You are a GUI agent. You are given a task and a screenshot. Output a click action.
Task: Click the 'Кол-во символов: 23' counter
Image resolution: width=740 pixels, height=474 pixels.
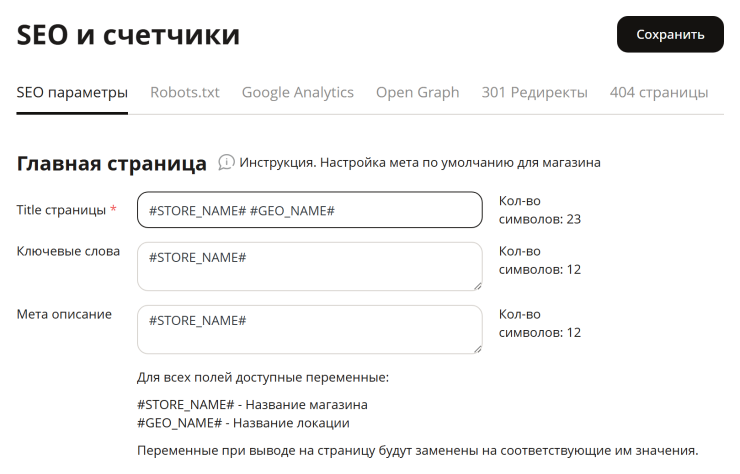539,210
